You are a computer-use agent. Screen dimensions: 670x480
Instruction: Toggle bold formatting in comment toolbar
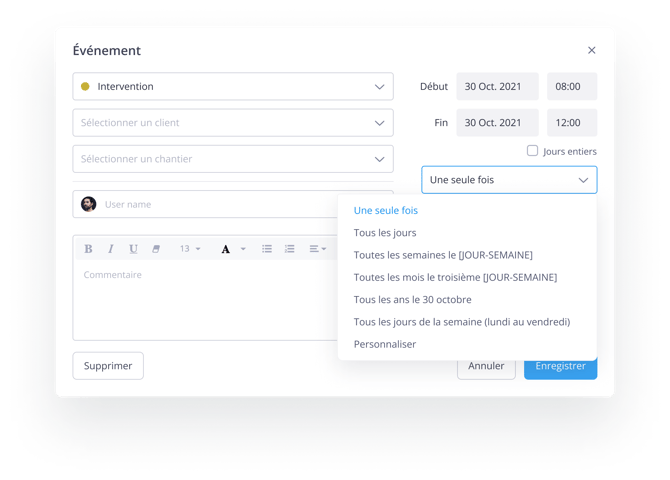point(88,249)
